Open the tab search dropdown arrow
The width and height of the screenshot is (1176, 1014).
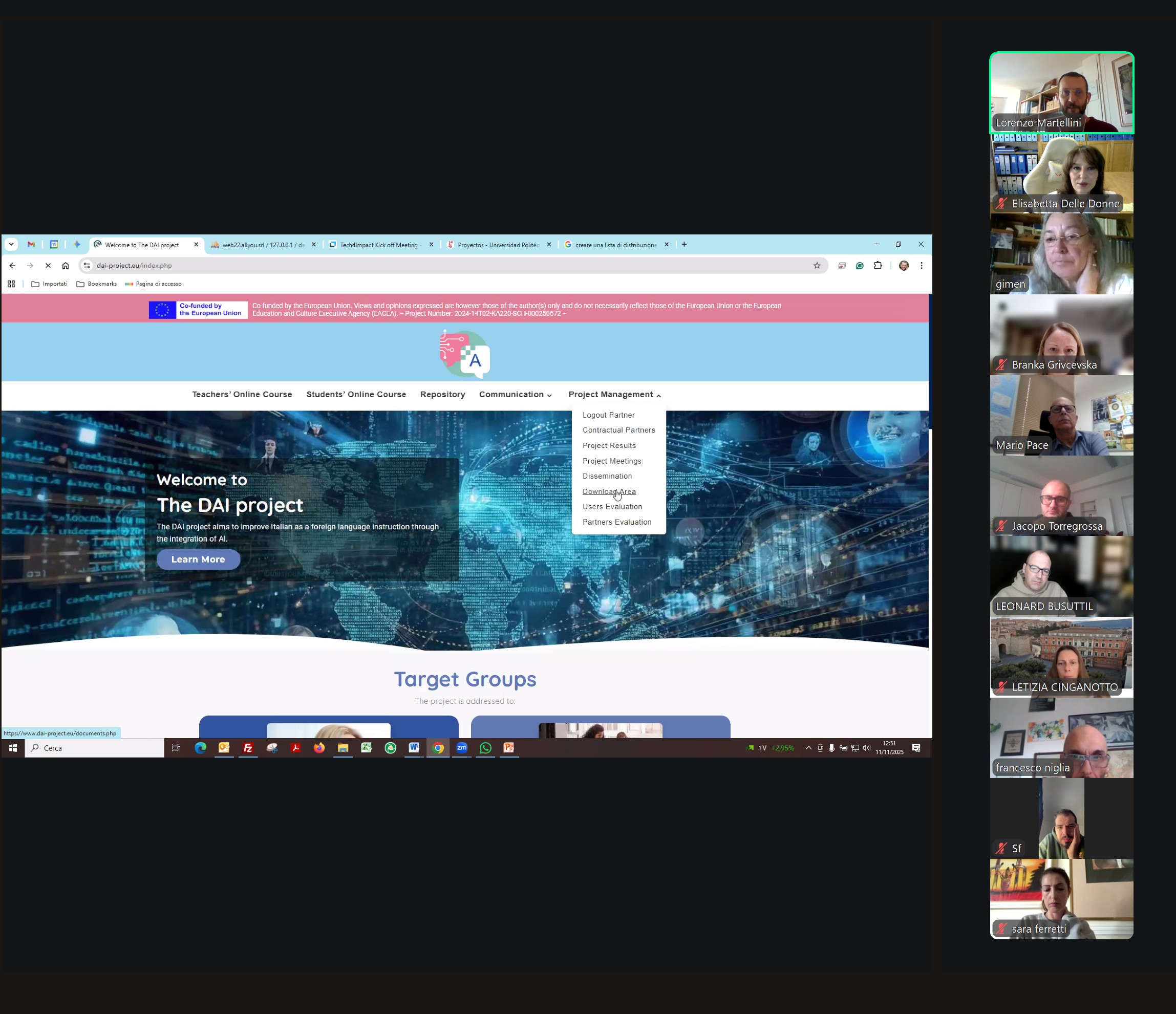(x=11, y=245)
